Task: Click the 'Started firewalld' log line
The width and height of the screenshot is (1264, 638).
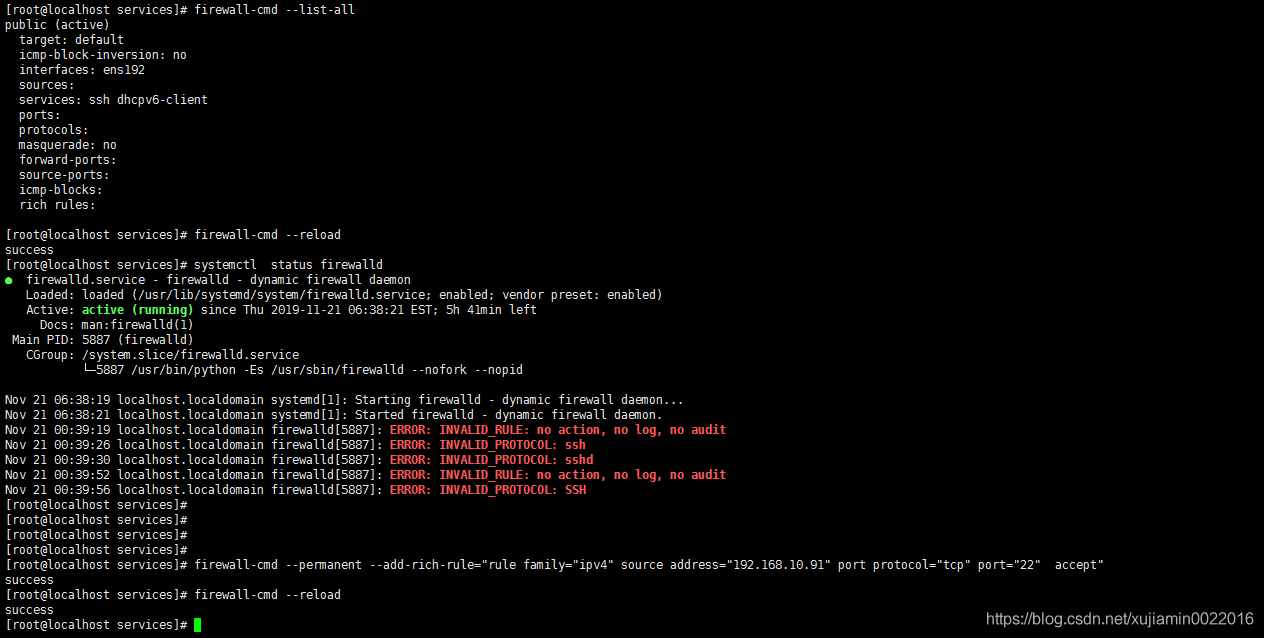Action: click(x=334, y=415)
